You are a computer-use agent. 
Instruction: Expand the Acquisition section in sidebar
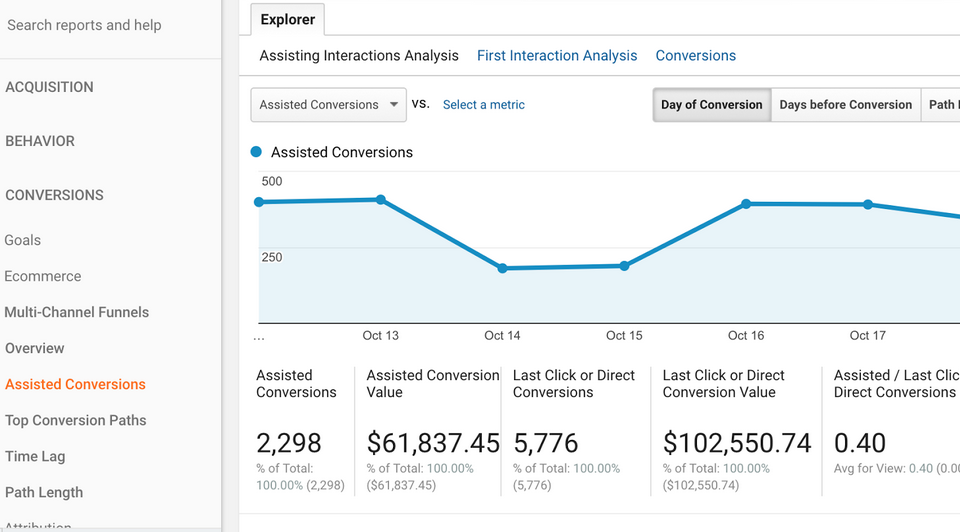click(x=50, y=87)
